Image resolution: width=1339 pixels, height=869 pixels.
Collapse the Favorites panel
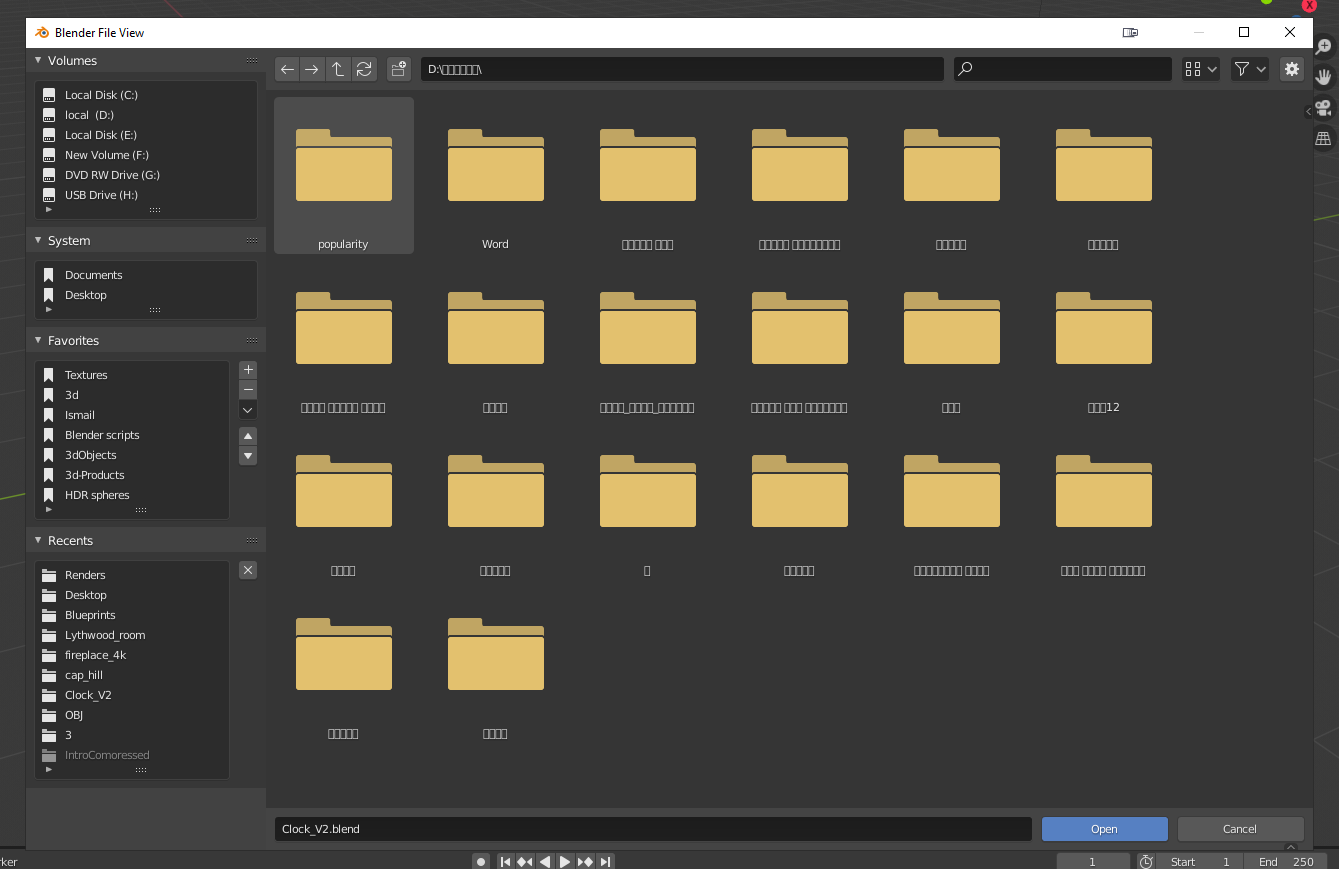pyautogui.click(x=38, y=340)
